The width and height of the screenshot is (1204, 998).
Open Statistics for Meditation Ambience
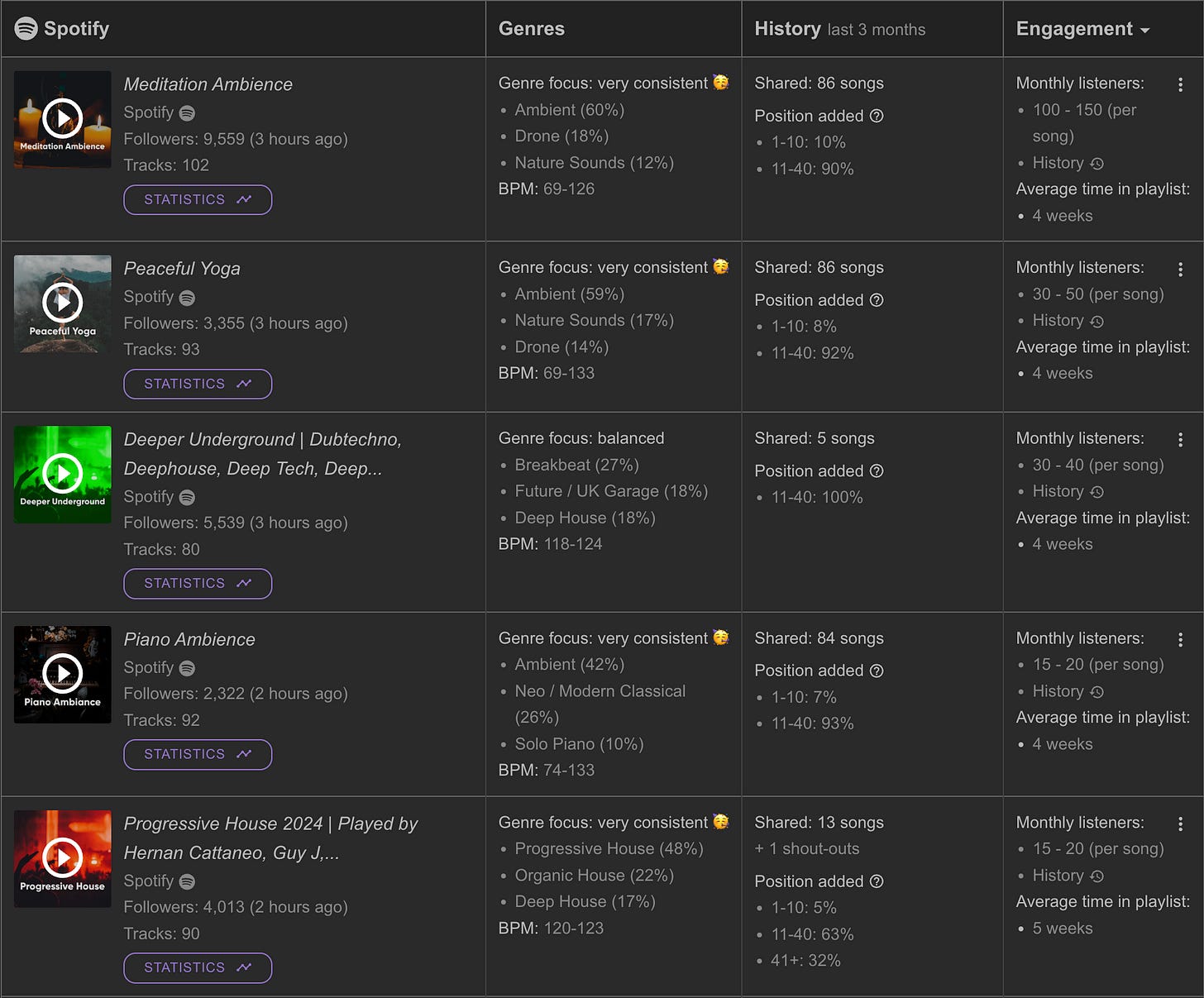coord(198,199)
